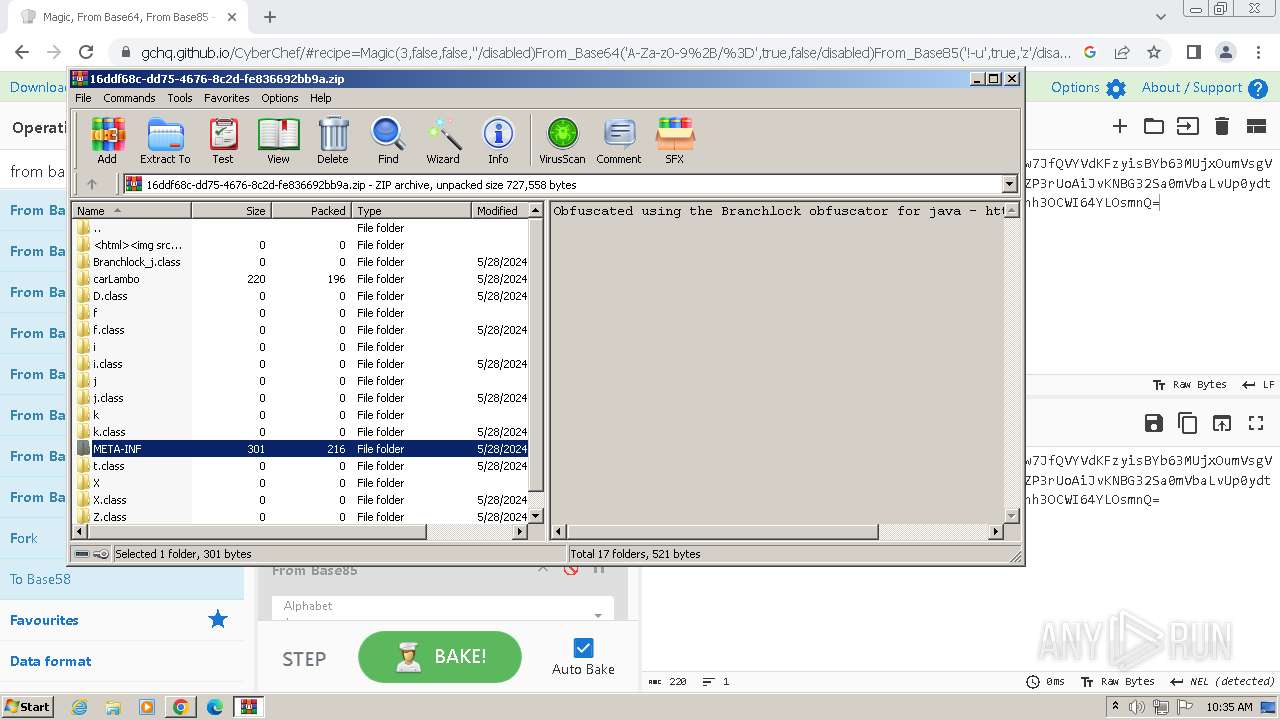The height and width of the screenshot is (720, 1280).
Task: Save output to file icon
Action: coord(1153,423)
